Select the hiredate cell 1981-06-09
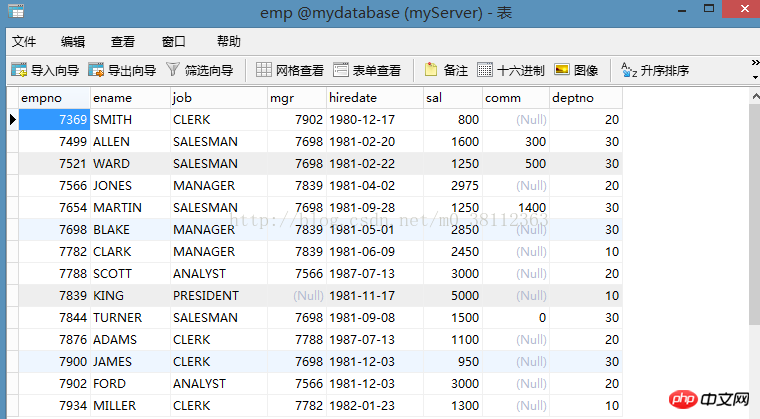 [x=375, y=252]
